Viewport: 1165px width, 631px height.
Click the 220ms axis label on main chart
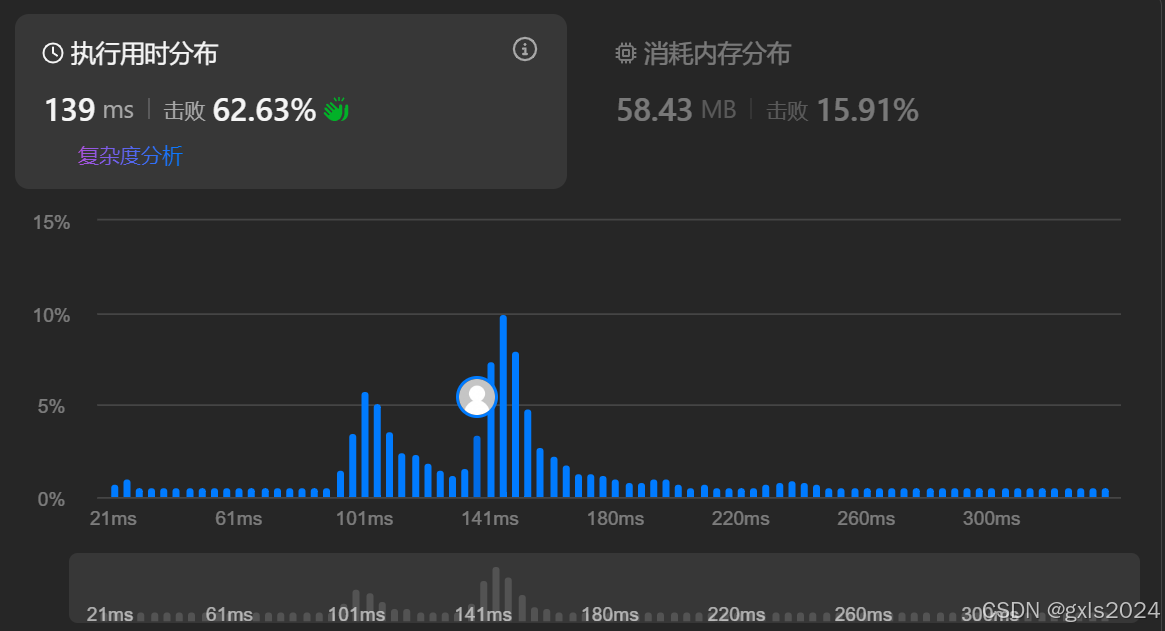pyautogui.click(x=740, y=519)
